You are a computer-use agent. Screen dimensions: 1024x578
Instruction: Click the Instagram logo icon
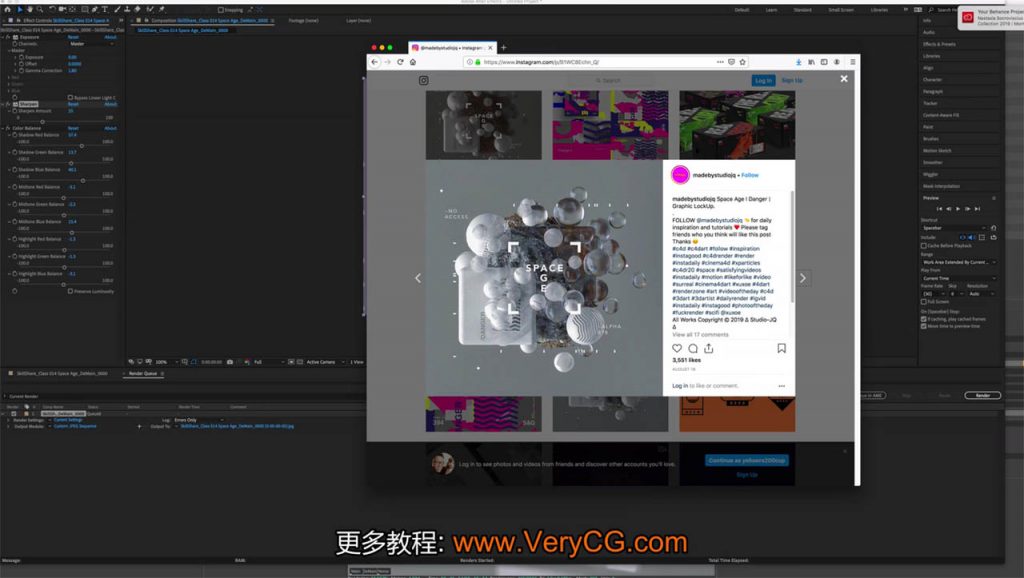click(x=423, y=80)
